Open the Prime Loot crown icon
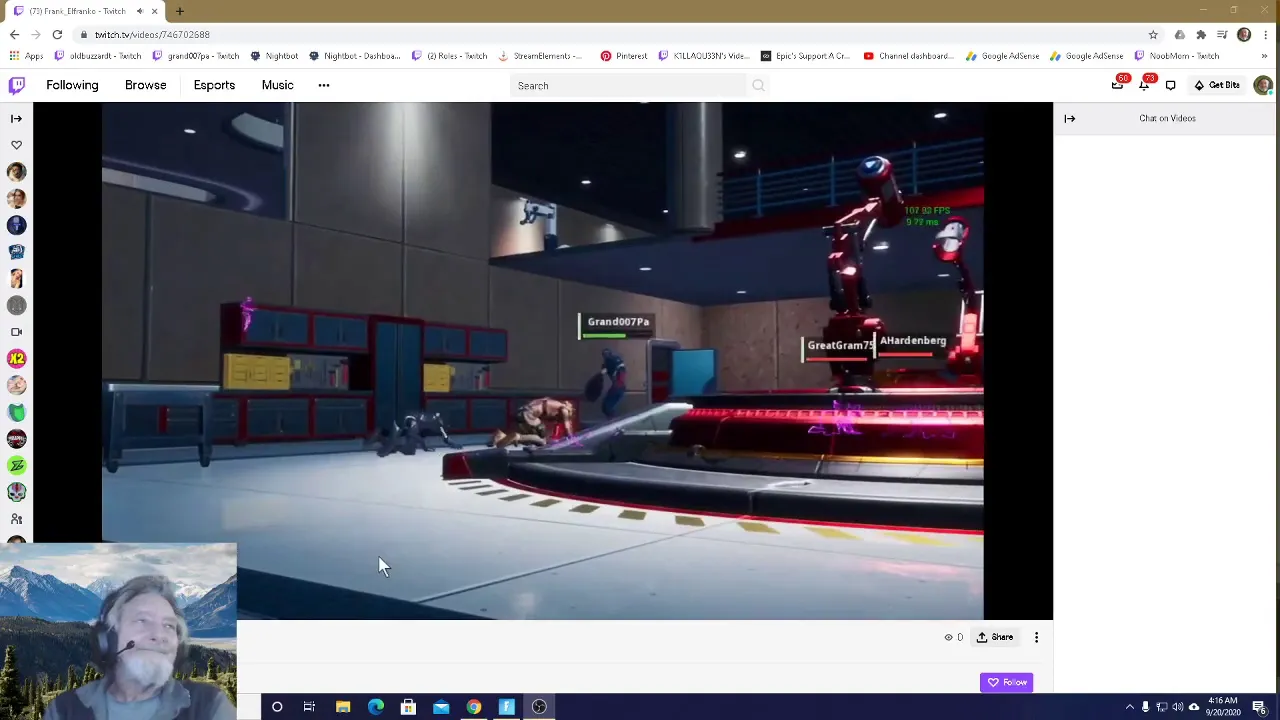Viewport: 1280px width, 720px height. 1117,85
